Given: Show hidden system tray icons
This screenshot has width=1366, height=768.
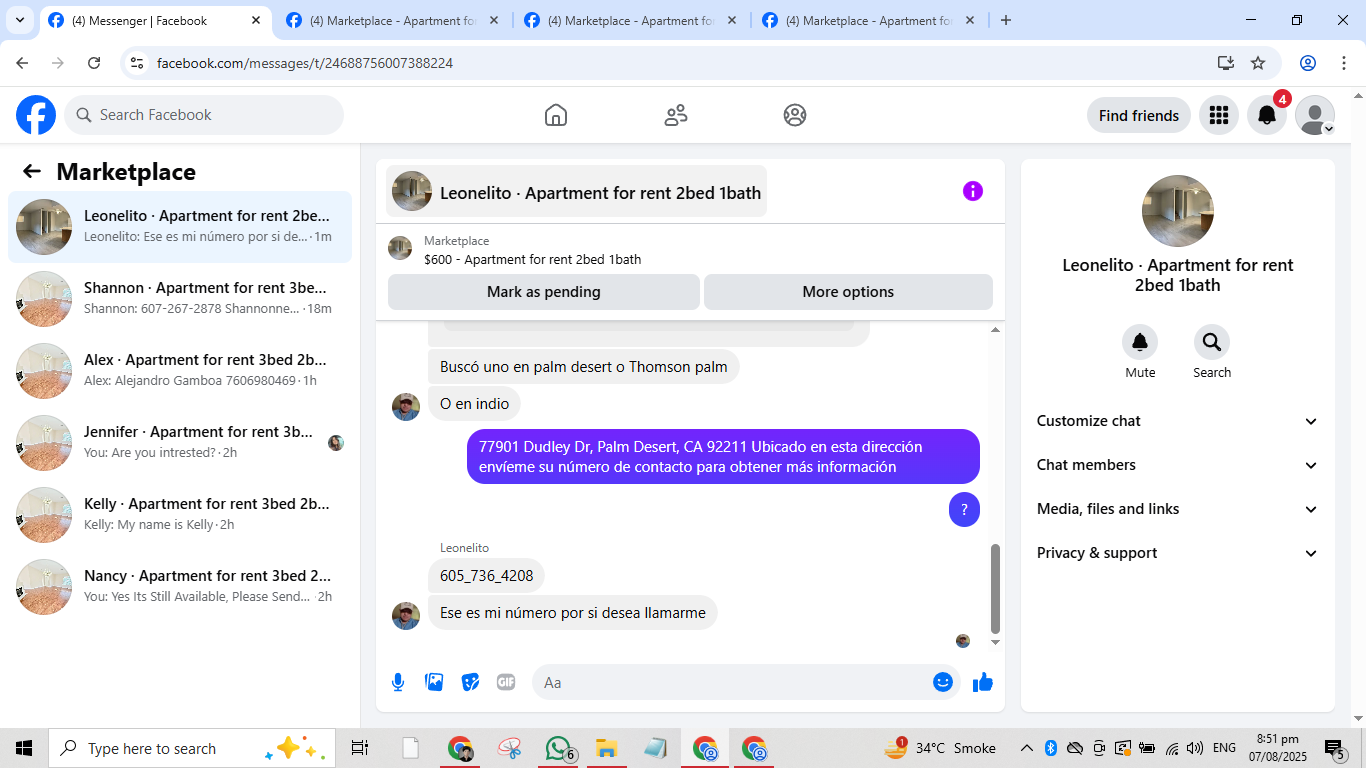Looking at the screenshot, I should [x=1026, y=748].
